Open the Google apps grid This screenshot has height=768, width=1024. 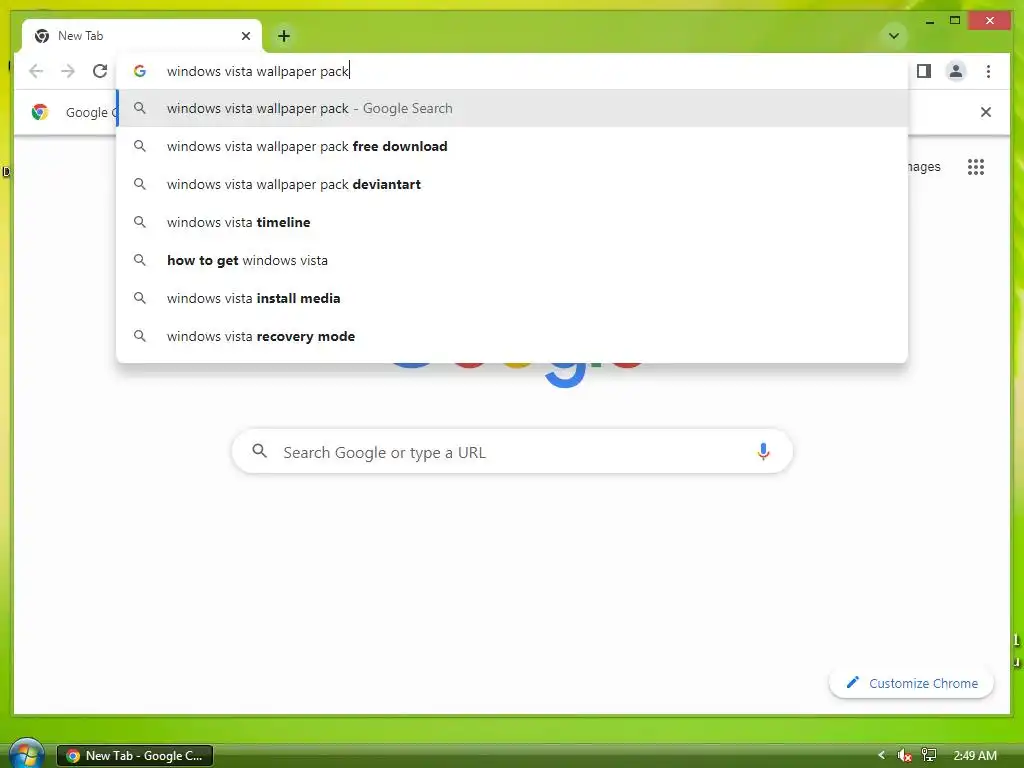pos(976,167)
